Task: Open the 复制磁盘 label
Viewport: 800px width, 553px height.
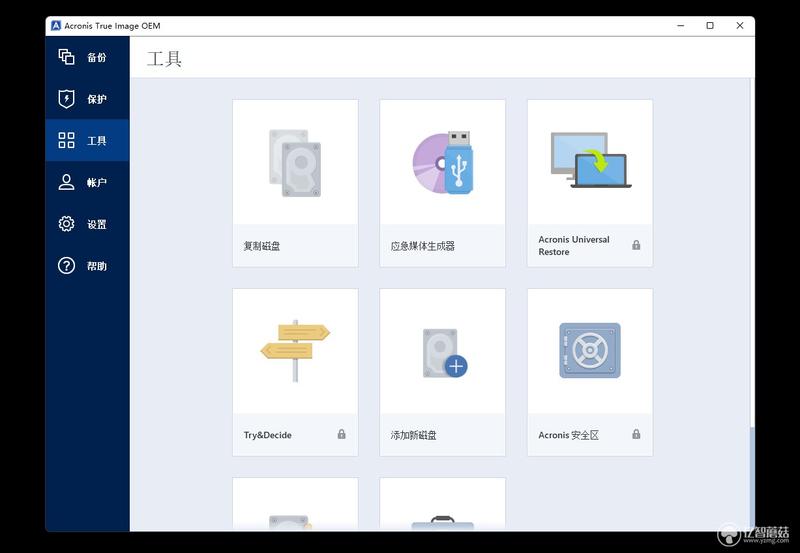Action: [262, 246]
